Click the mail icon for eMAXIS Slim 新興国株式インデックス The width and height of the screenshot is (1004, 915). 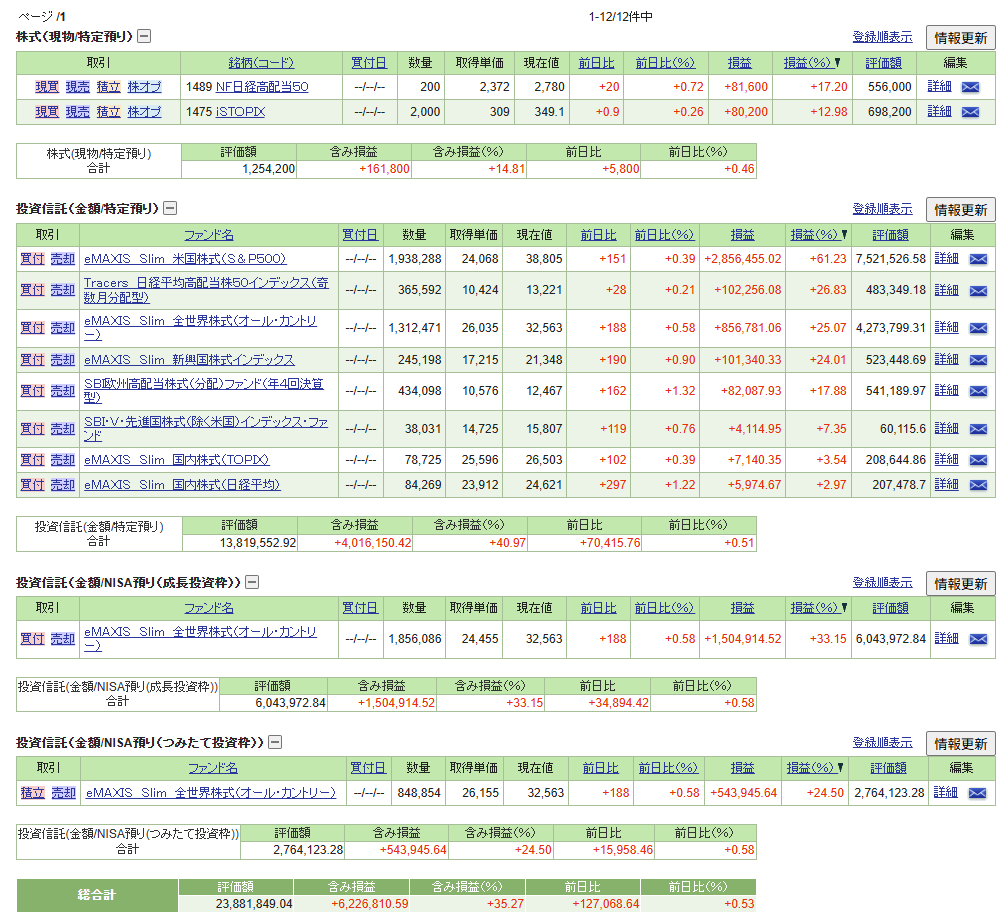(x=977, y=360)
